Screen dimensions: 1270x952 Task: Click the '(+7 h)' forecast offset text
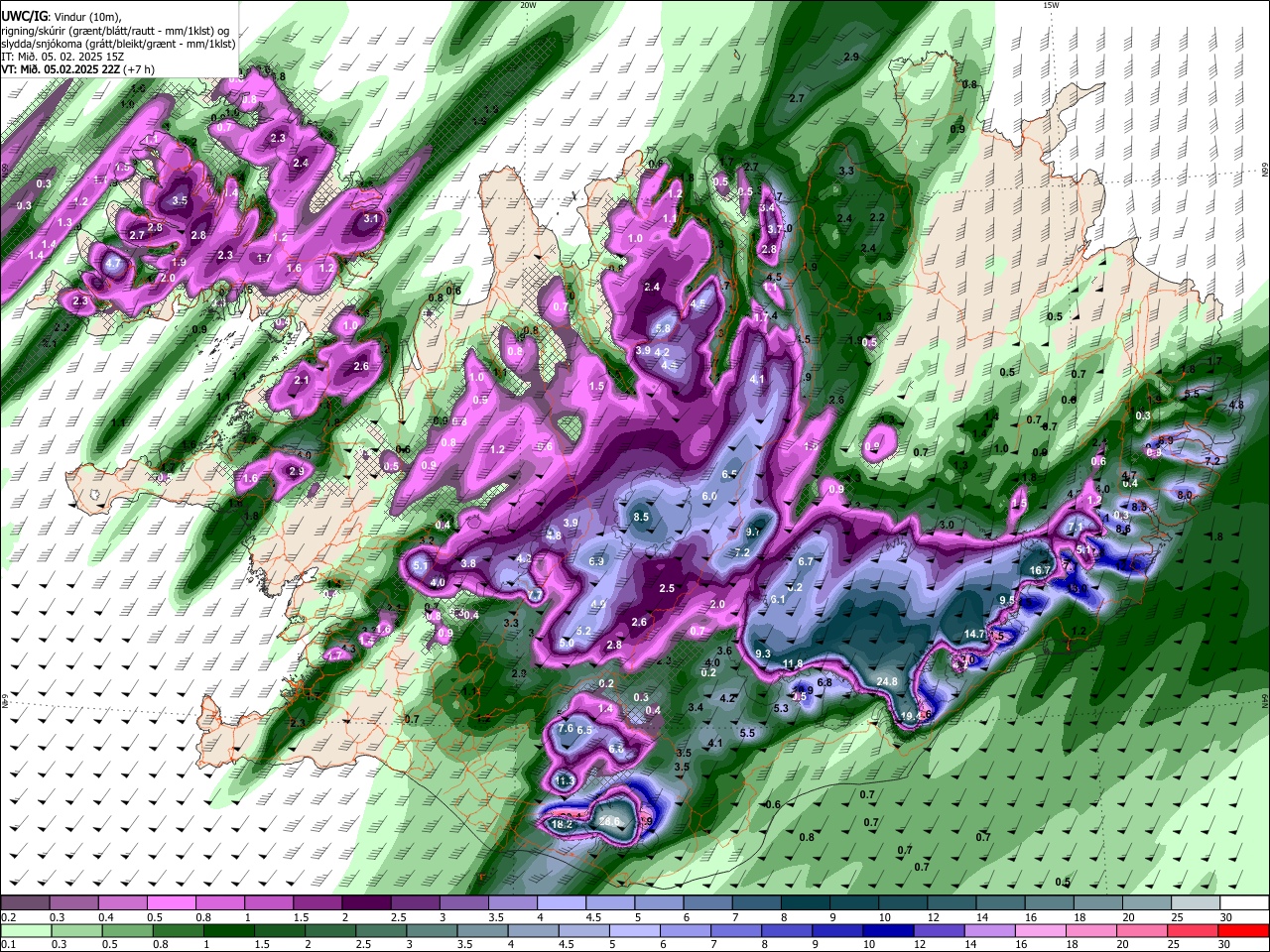[x=141, y=69]
